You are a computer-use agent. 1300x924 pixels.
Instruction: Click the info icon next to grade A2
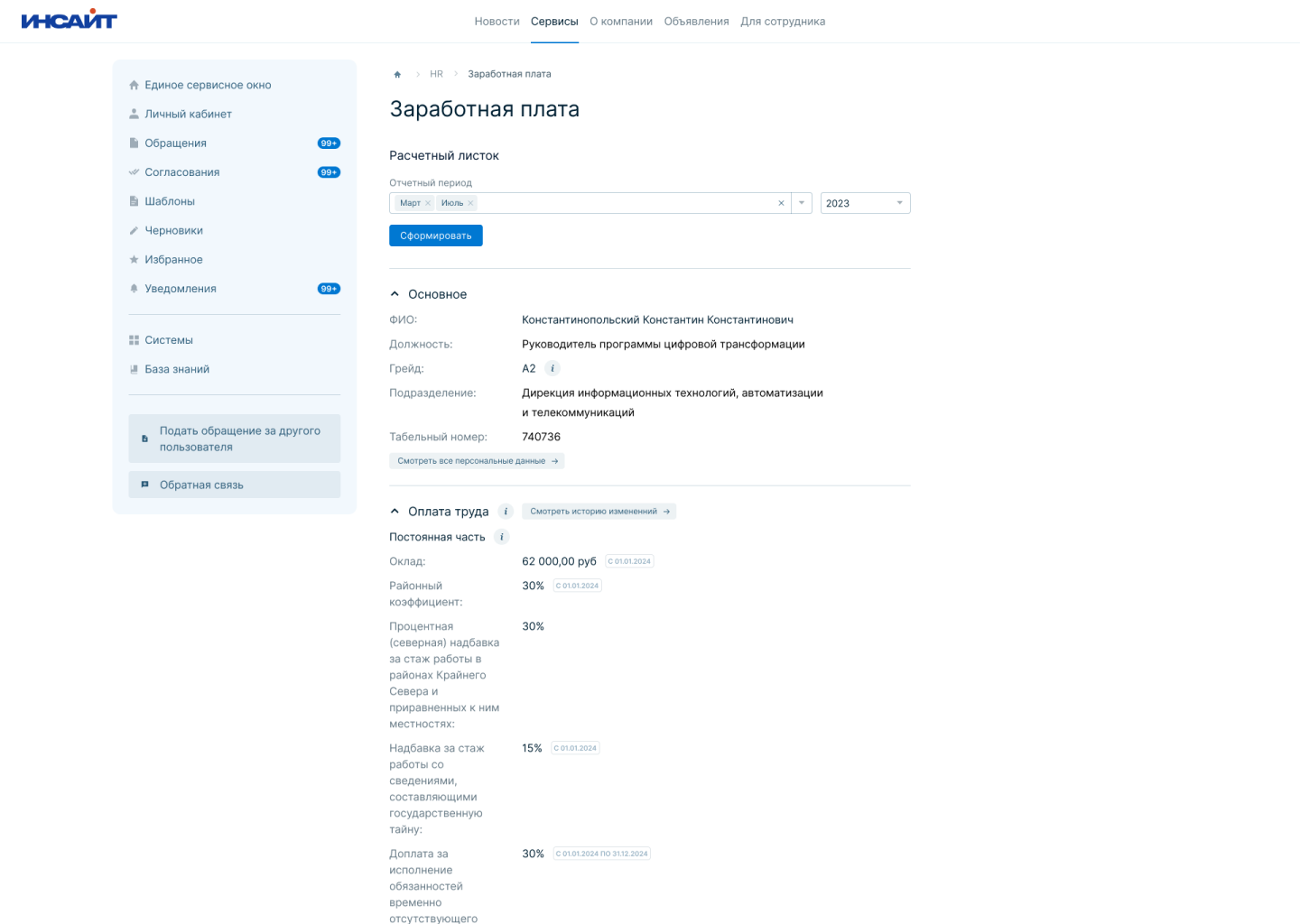point(552,368)
